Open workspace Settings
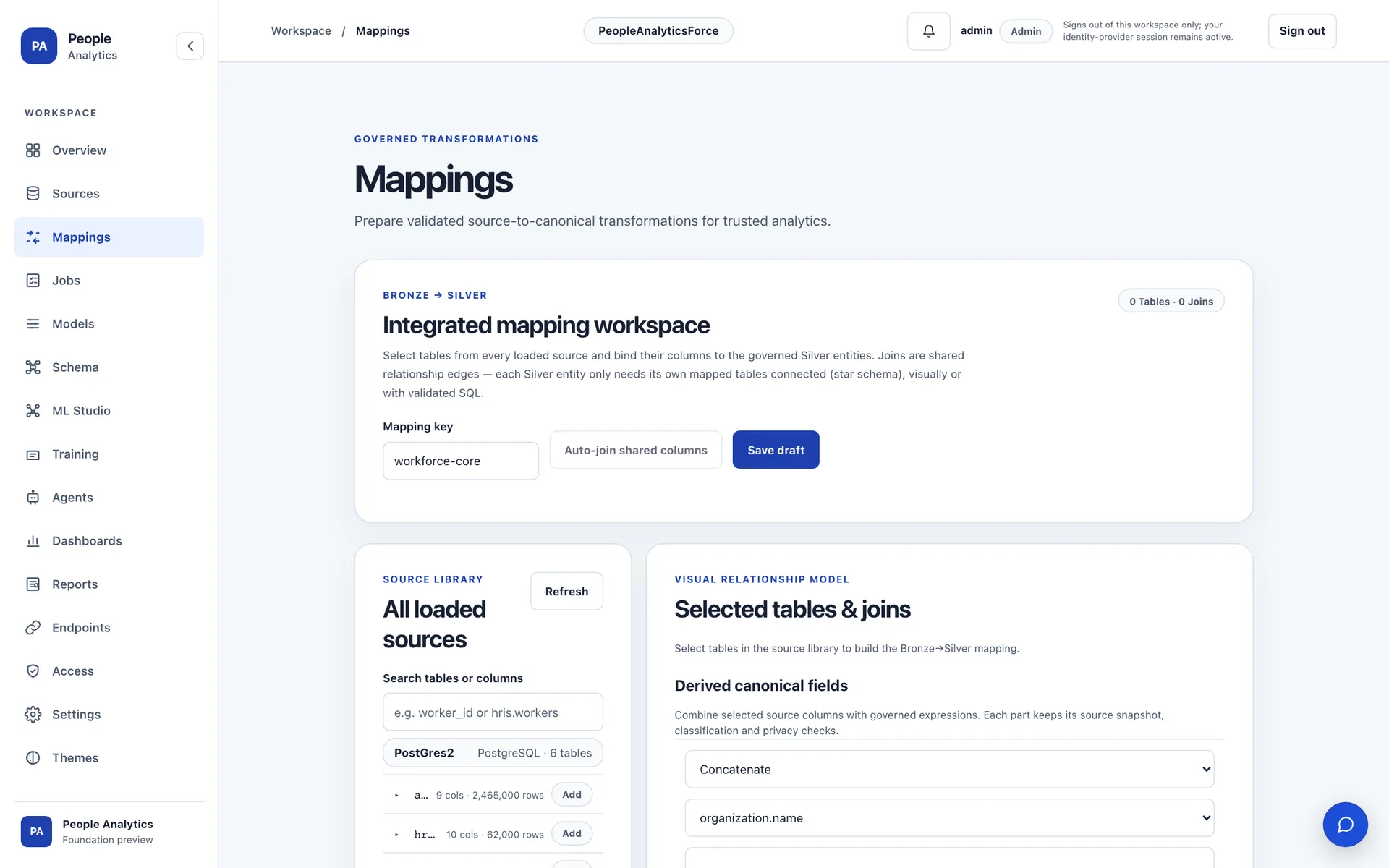 pyautogui.click(x=109, y=715)
